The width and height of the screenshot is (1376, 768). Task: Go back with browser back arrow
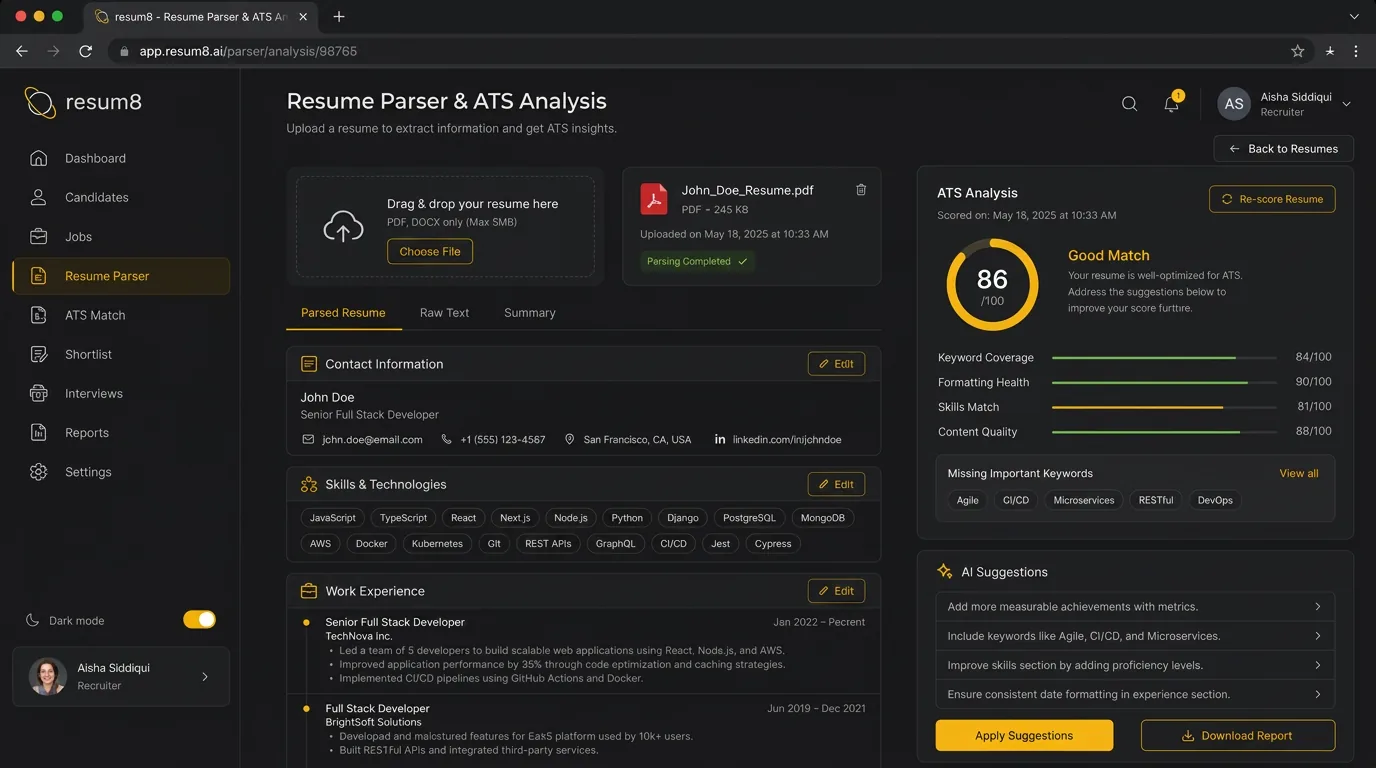click(22, 51)
